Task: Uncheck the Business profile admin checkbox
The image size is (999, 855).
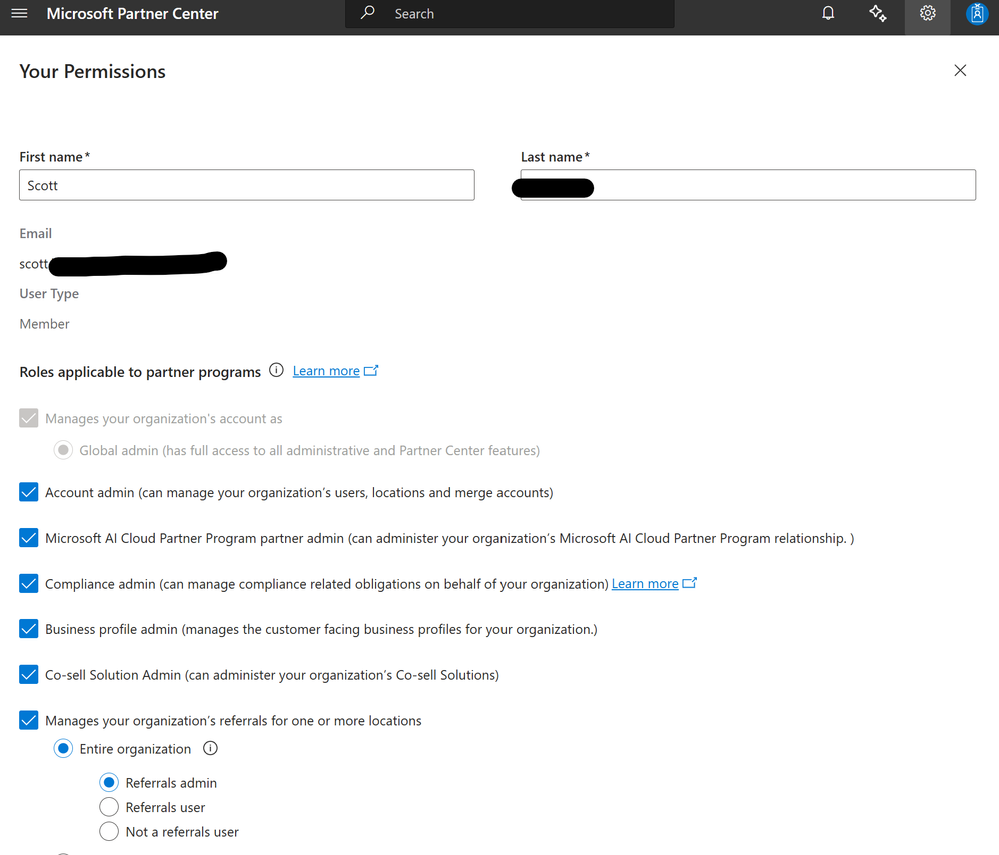Action: pos(29,629)
